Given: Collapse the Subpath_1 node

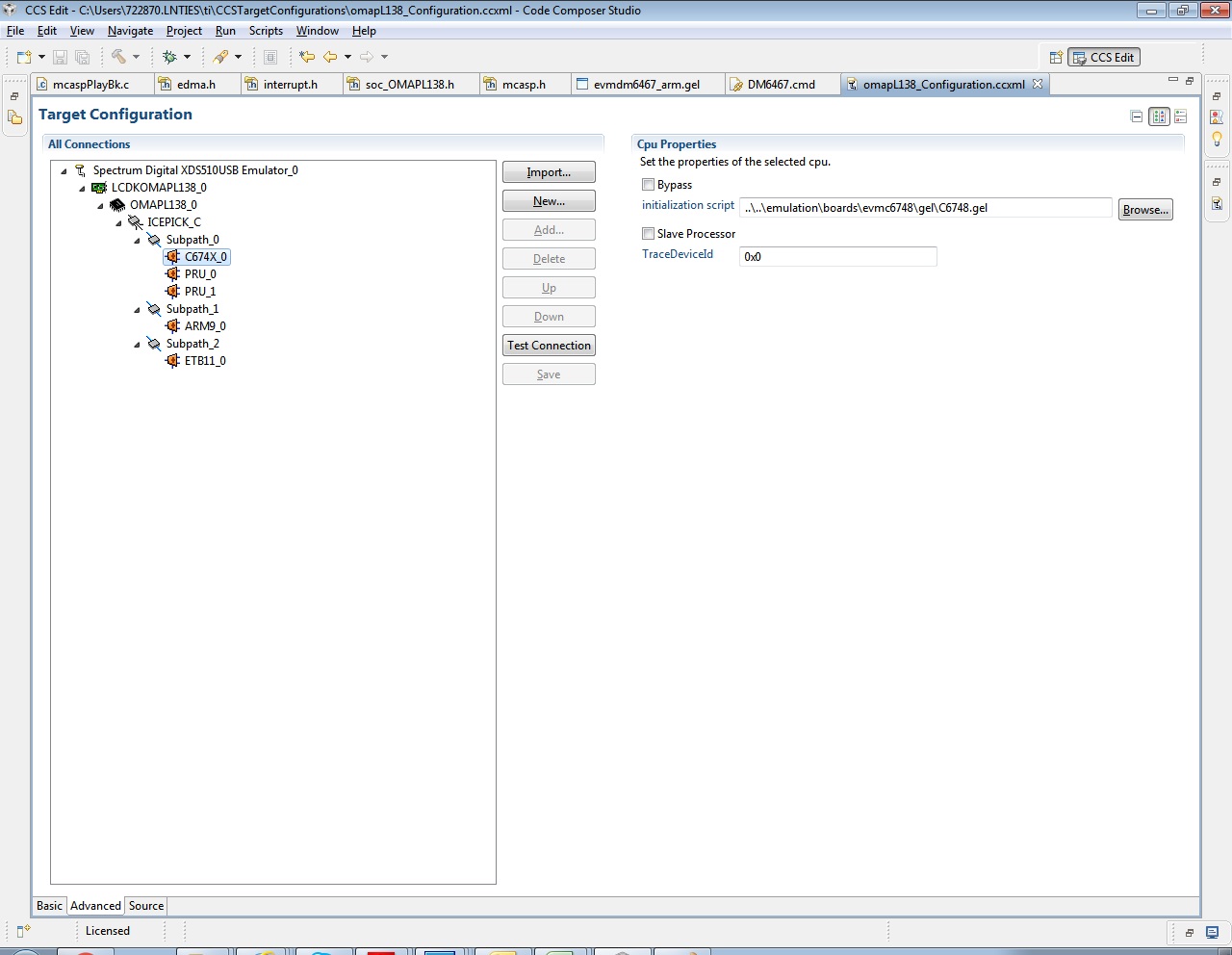Looking at the screenshot, I should [x=138, y=309].
